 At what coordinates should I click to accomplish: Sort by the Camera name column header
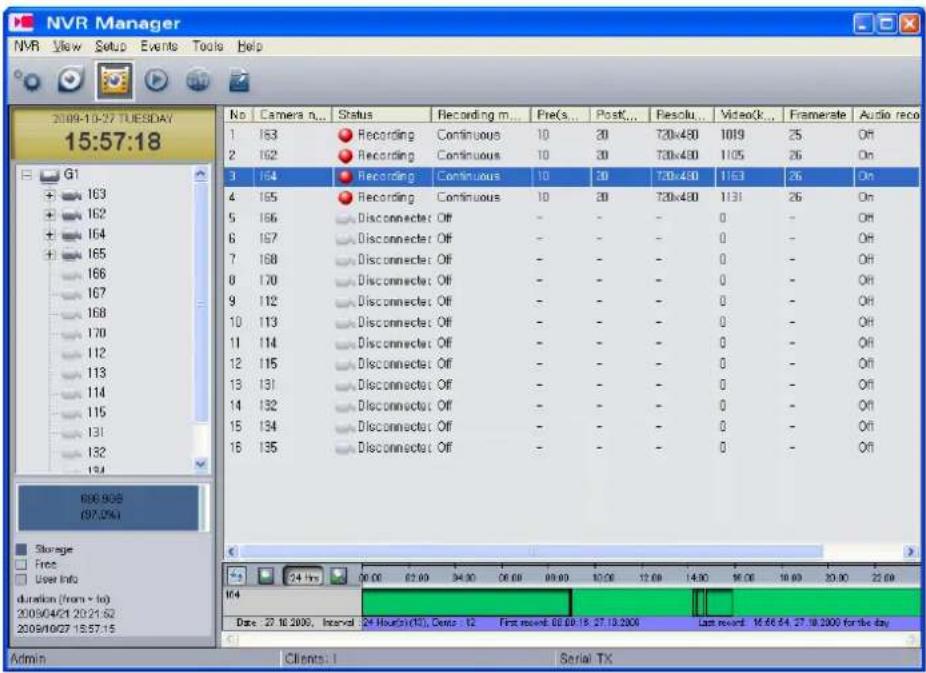pos(292,115)
